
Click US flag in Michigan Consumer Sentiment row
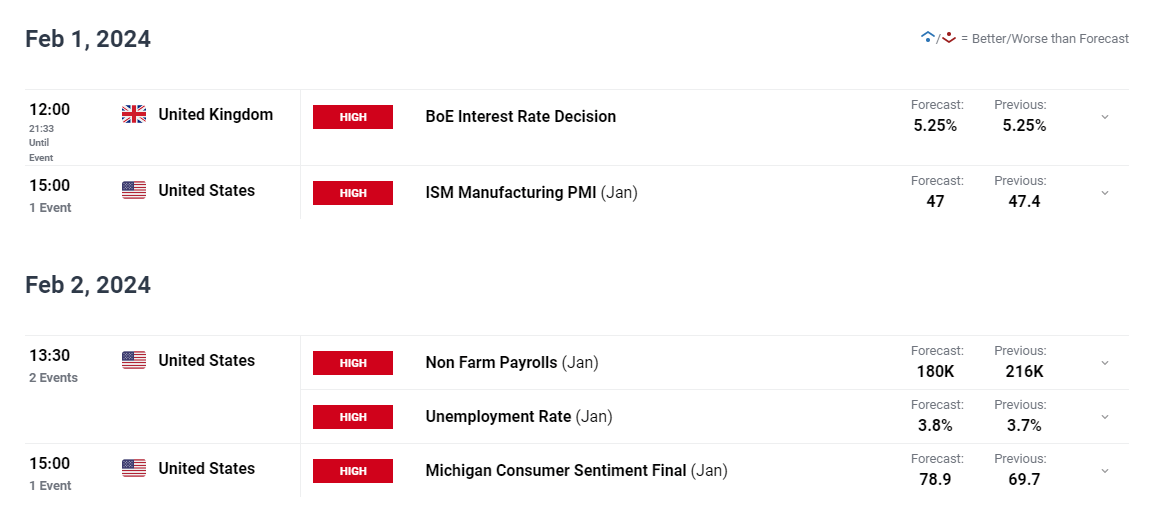[x=134, y=468]
